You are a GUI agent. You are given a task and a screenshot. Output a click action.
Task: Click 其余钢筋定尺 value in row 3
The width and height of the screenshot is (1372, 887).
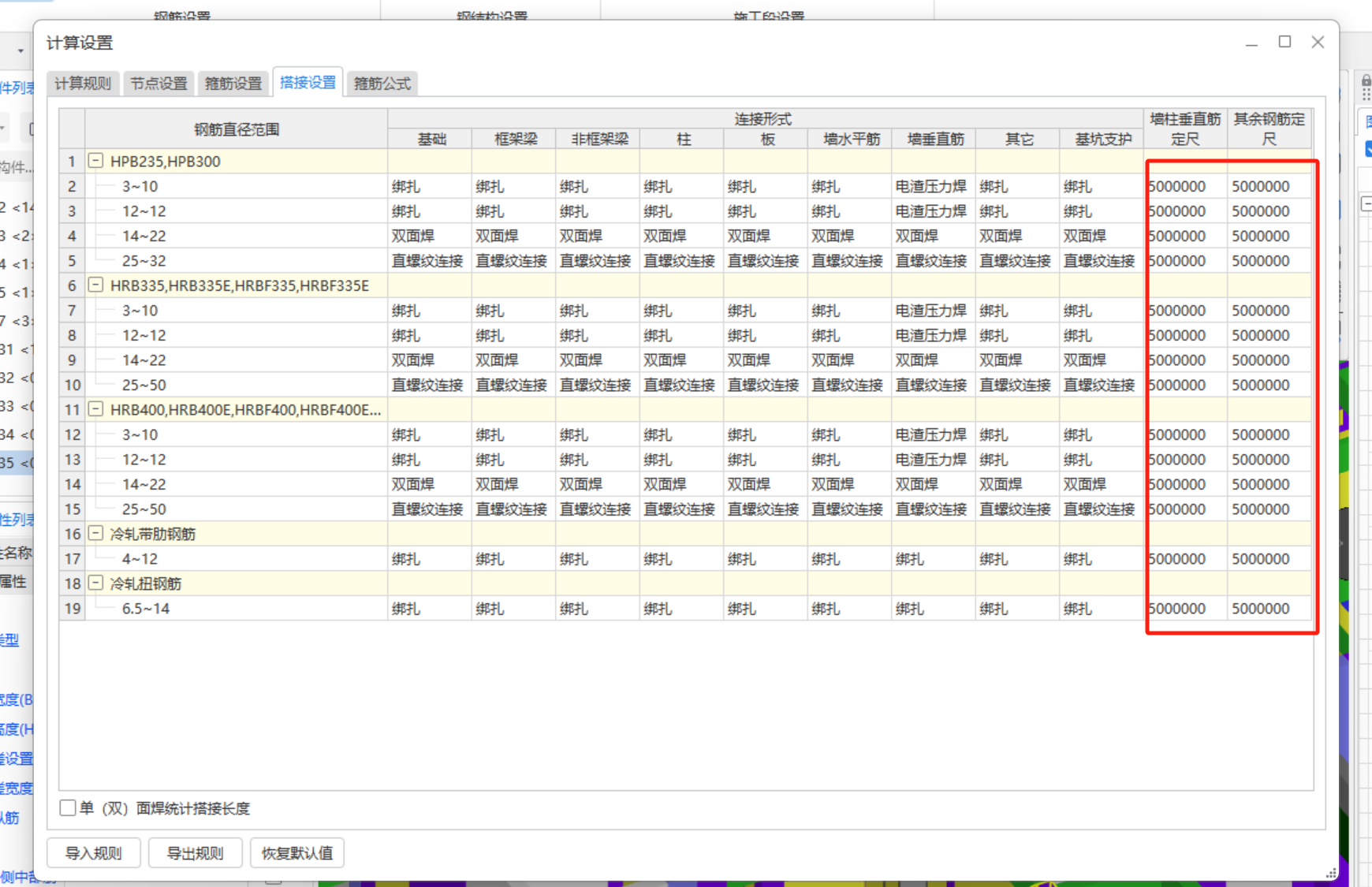coord(1269,211)
